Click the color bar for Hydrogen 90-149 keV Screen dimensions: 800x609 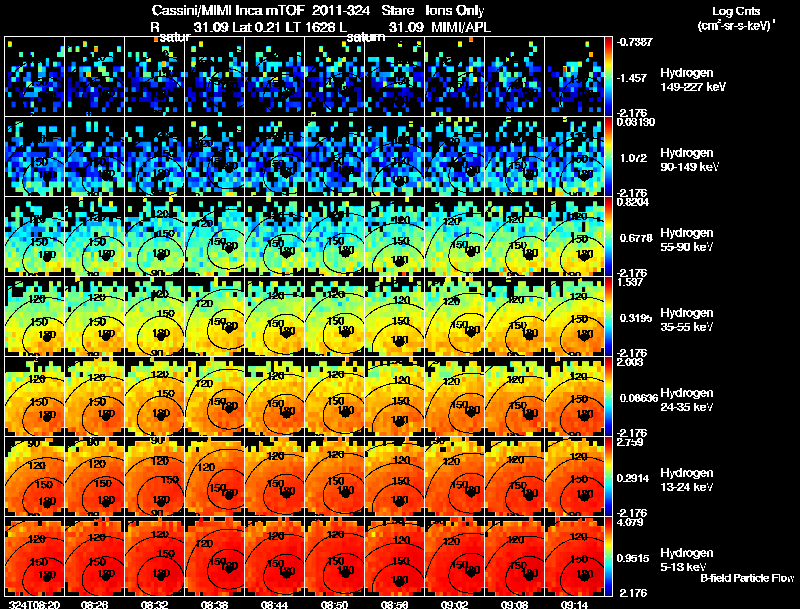[x=609, y=157]
